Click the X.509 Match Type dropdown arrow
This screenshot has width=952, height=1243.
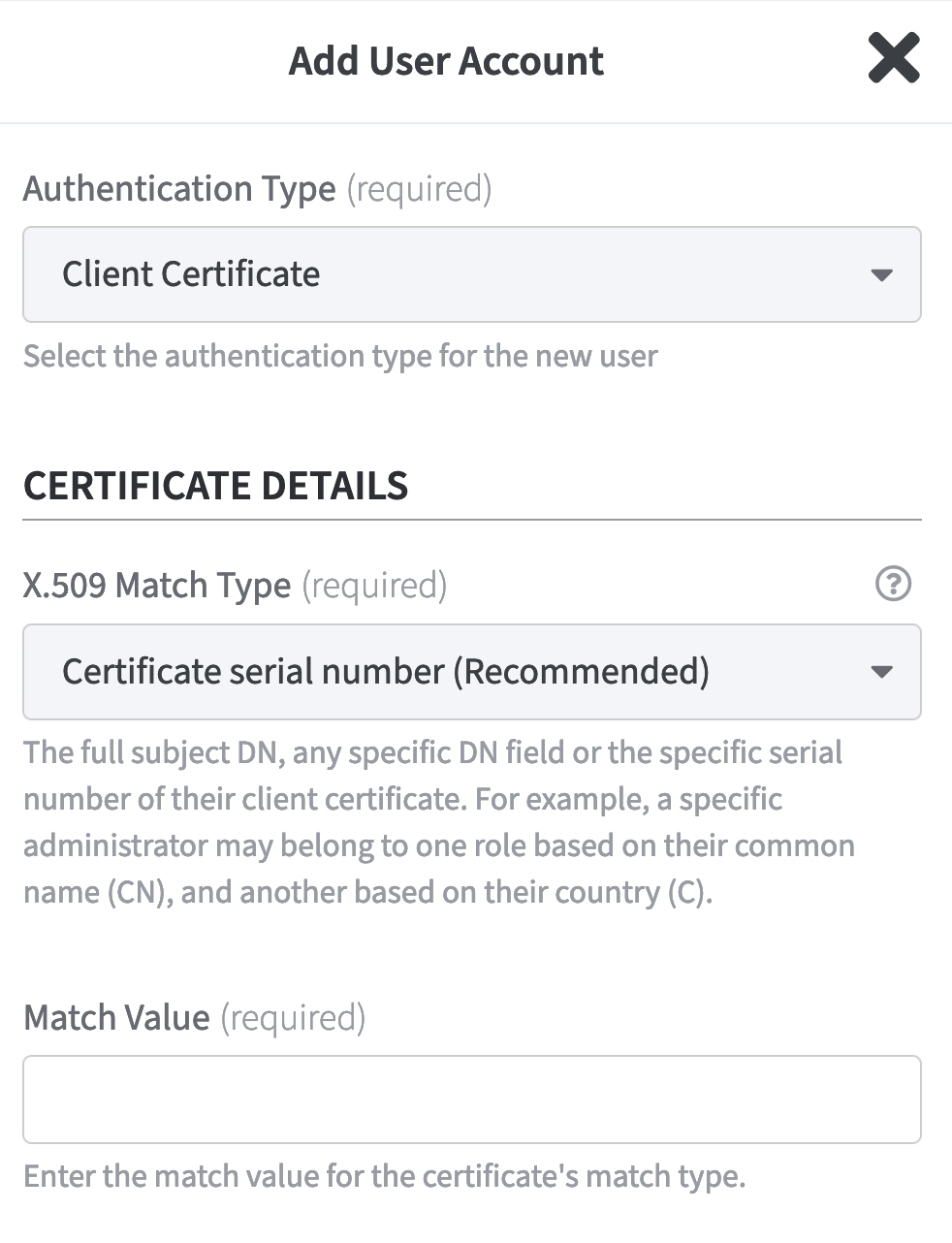(x=880, y=672)
